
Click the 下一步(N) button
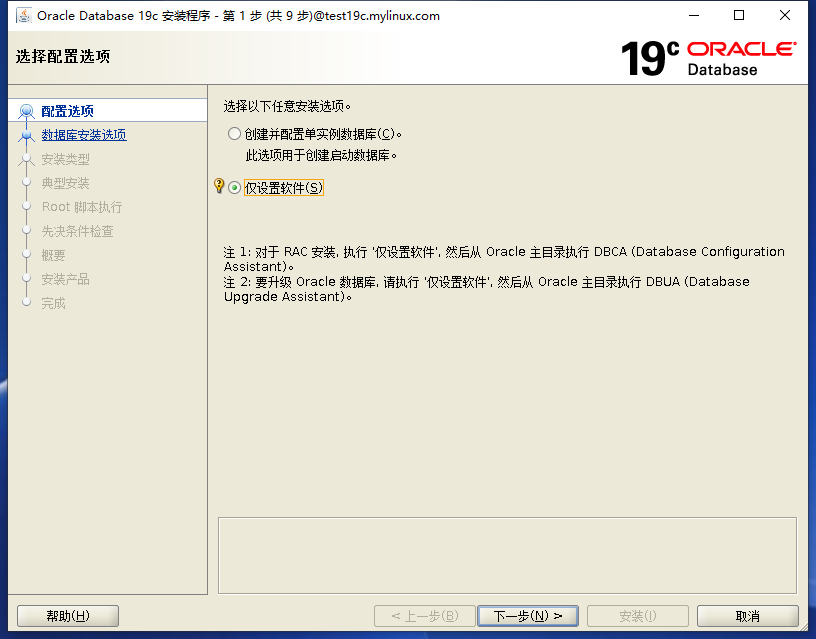point(528,615)
